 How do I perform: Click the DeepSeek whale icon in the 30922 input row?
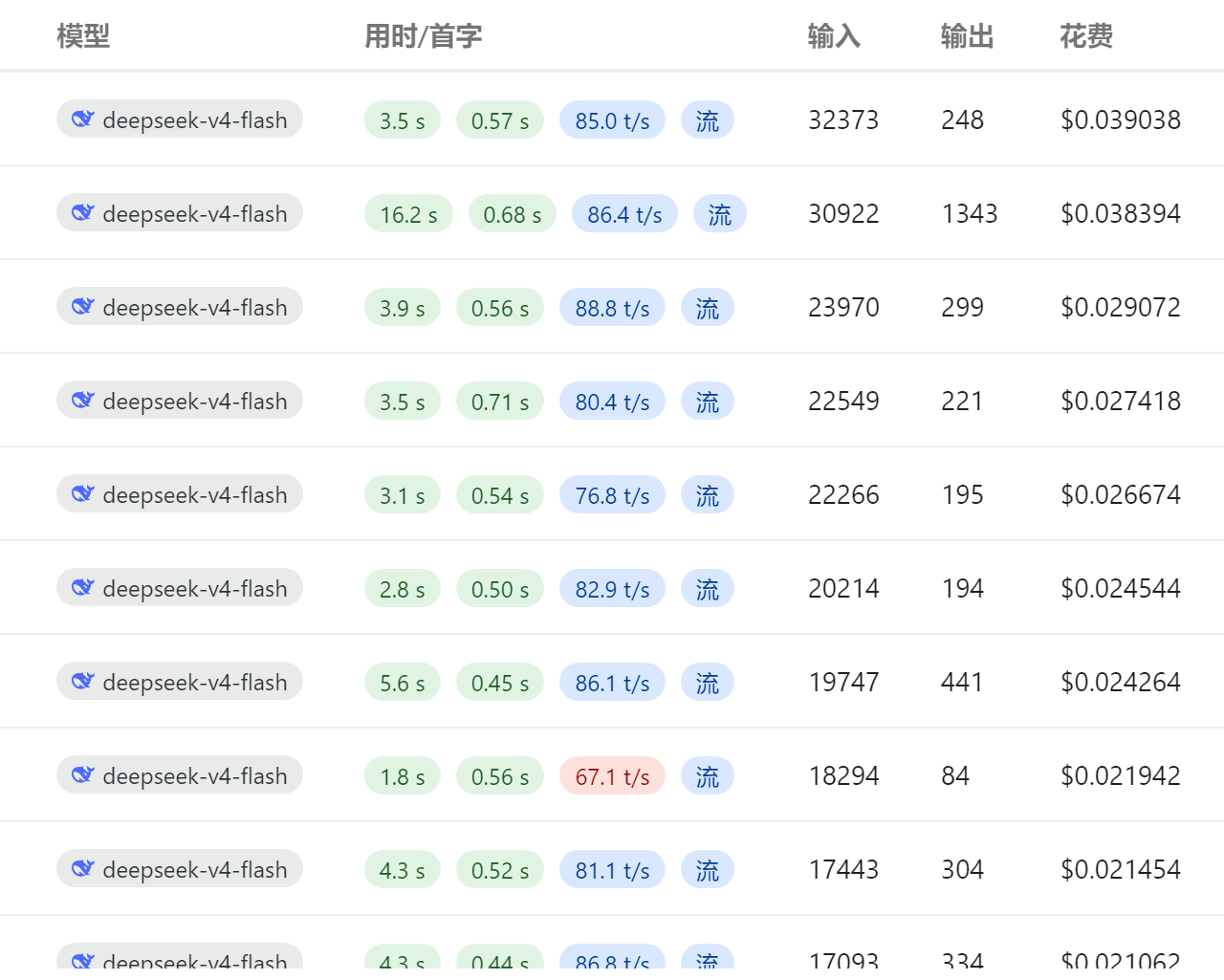pyautogui.click(x=83, y=213)
